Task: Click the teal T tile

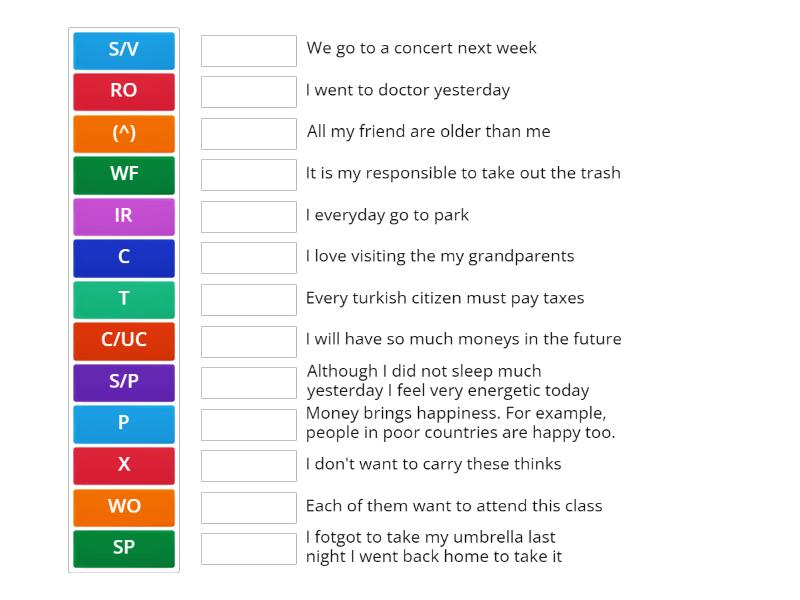Action: tap(123, 299)
